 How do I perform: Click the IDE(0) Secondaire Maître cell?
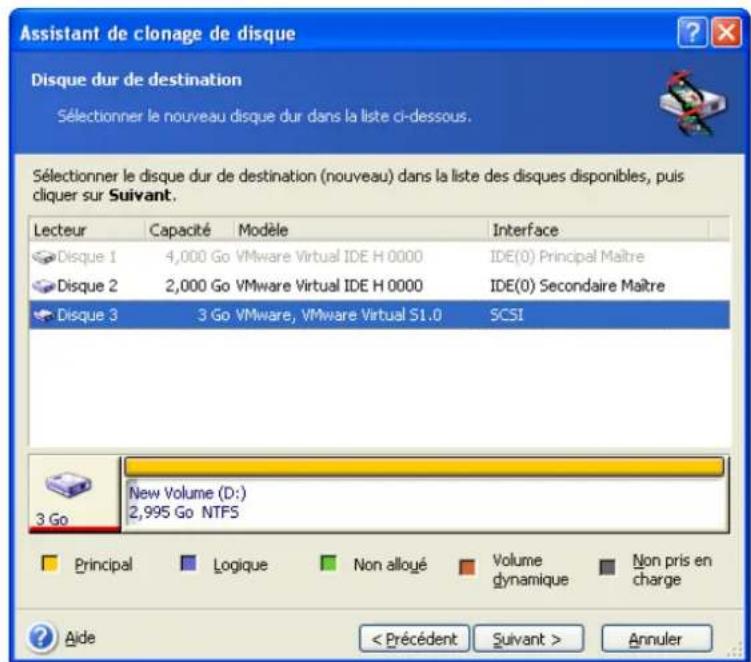tap(577, 286)
